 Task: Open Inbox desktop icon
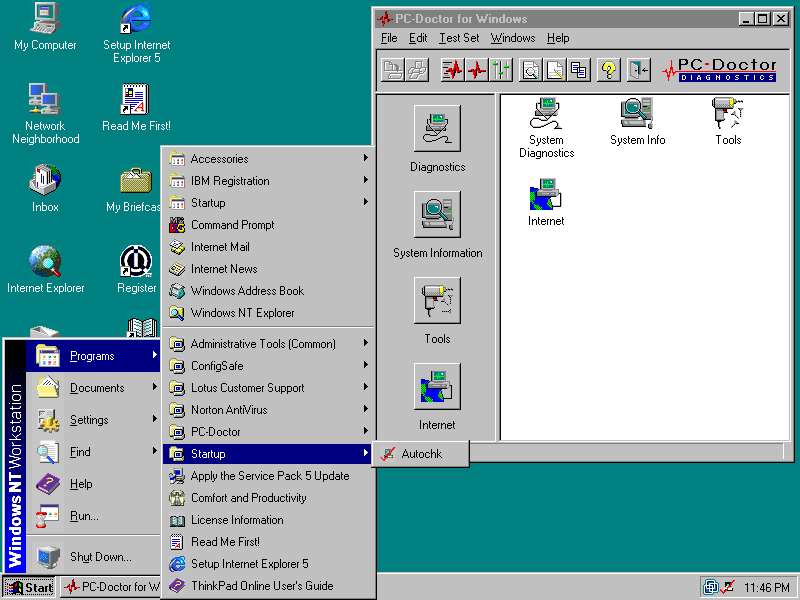pos(45,188)
